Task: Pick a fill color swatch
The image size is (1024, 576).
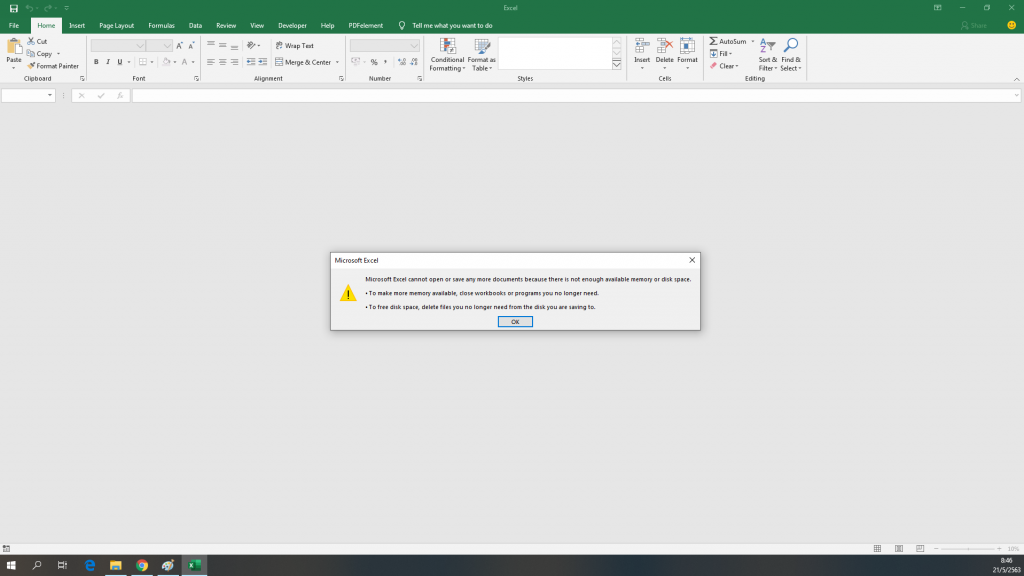Action: tap(165, 62)
